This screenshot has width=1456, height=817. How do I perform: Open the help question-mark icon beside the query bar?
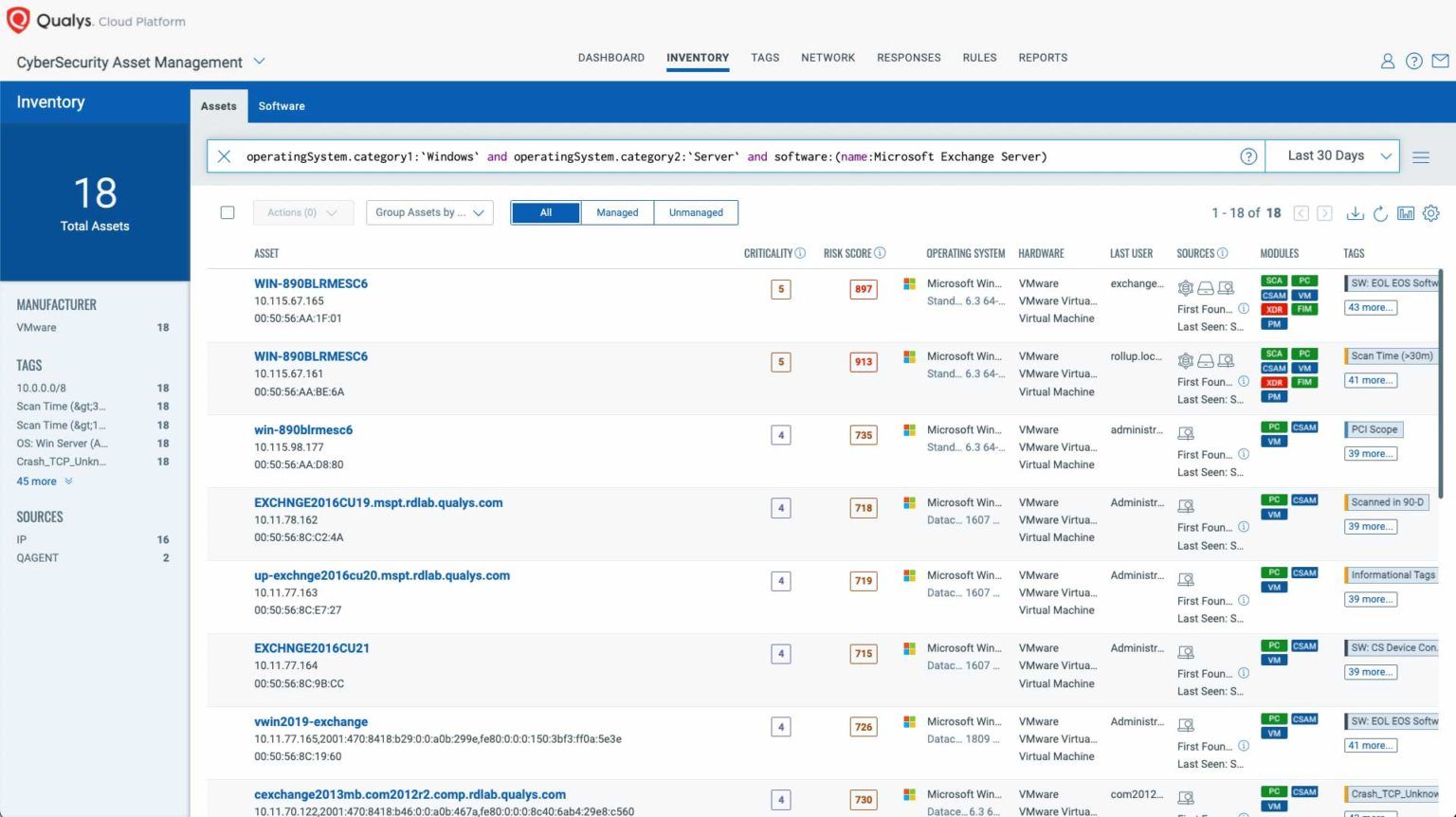1249,155
